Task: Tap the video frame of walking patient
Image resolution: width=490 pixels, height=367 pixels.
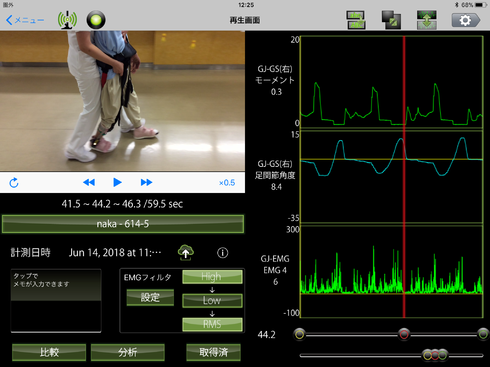Action: coord(122,101)
